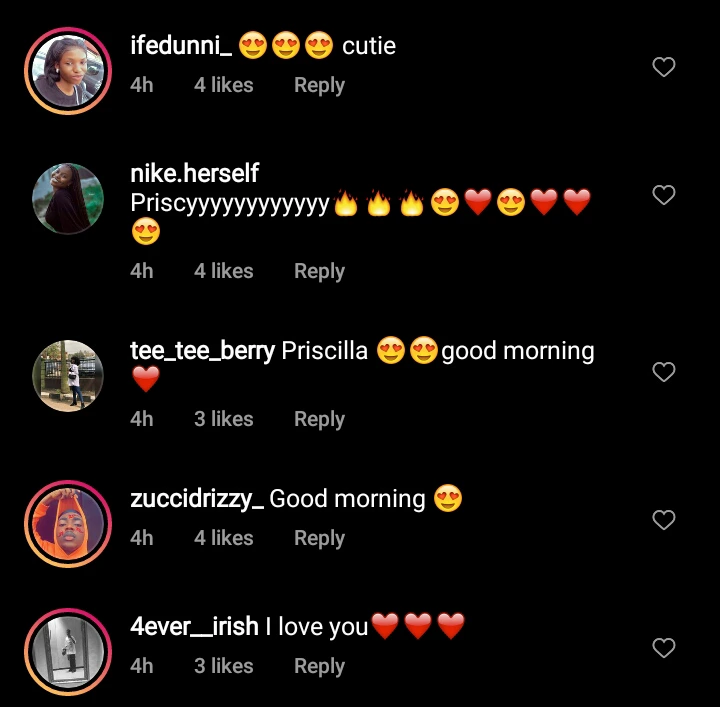This screenshot has height=707, width=720.
Task: Tap the heart beside tee_tee_berry's comment
Action: coord(664,372)
